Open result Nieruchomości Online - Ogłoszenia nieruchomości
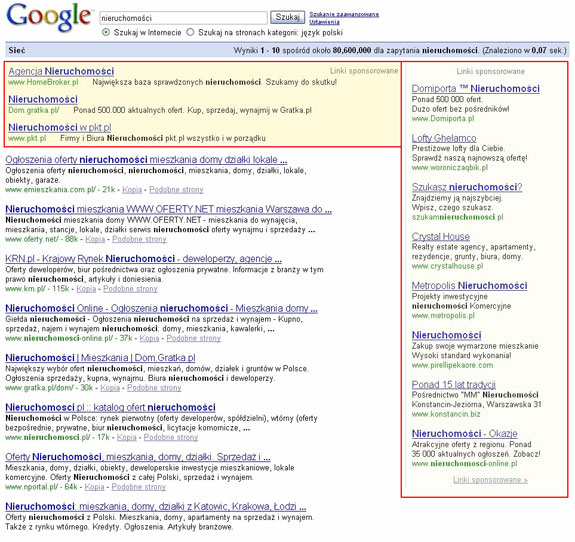 161,308
